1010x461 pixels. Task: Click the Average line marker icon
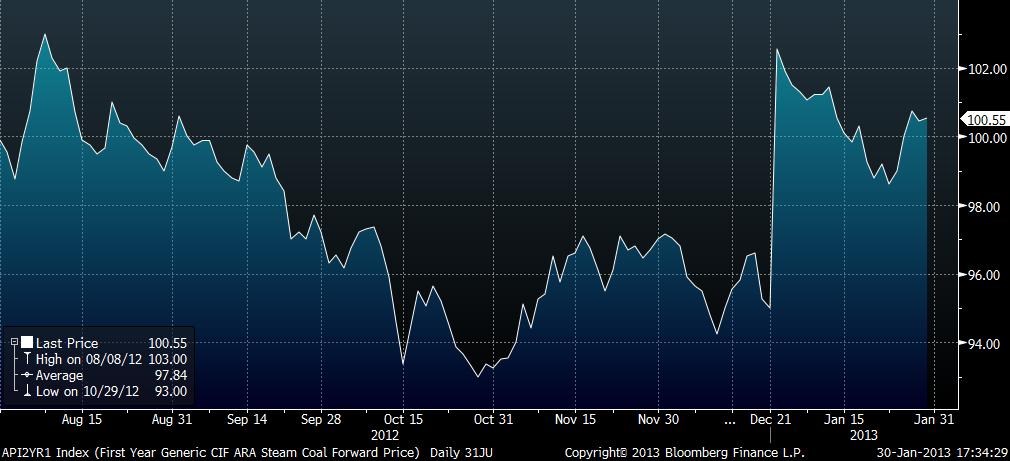click(x=27, y=375)
